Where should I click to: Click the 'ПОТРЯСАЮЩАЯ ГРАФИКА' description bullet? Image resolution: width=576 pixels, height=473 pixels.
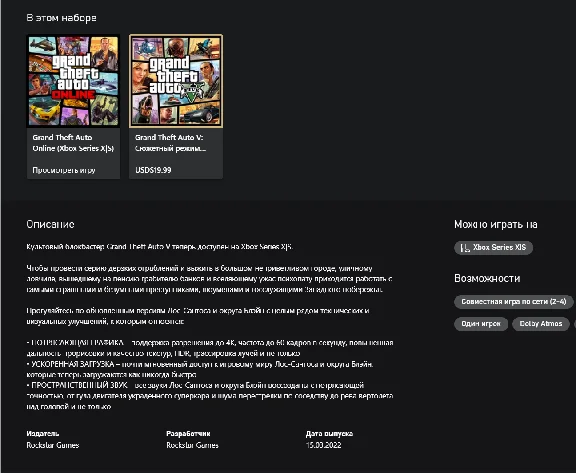click(x=210, y=348)
